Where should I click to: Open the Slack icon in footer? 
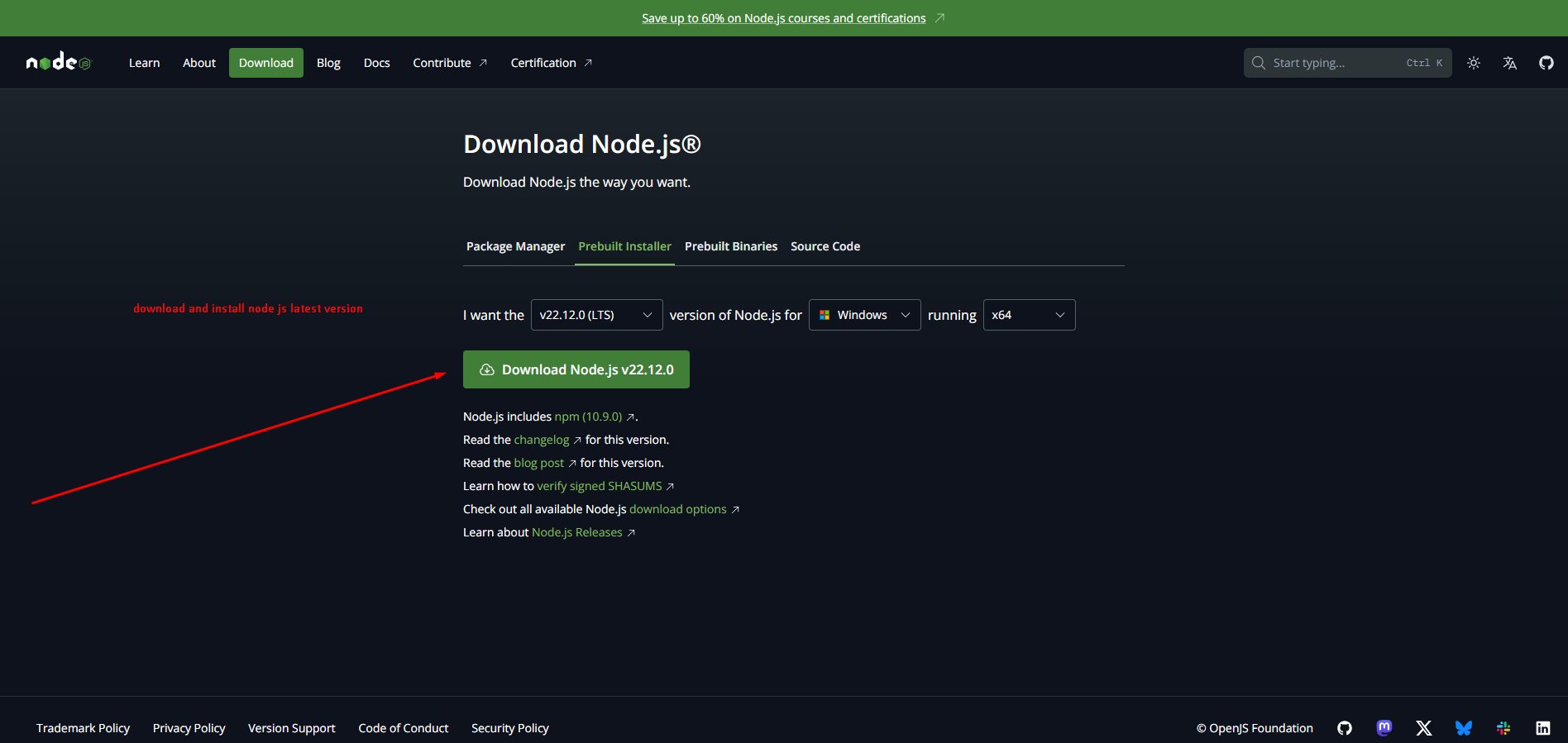[1503, 728]
